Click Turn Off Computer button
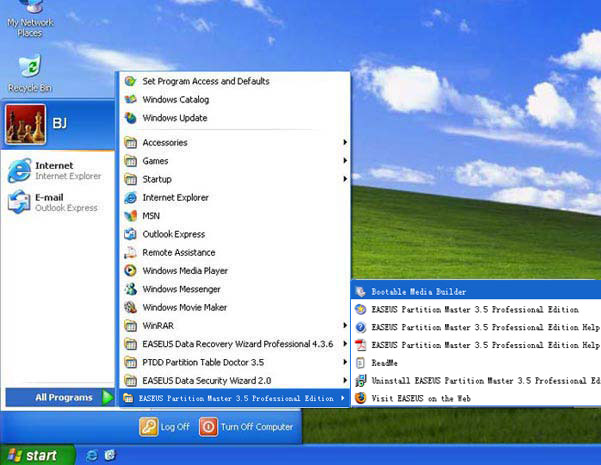 click(246, 427)
